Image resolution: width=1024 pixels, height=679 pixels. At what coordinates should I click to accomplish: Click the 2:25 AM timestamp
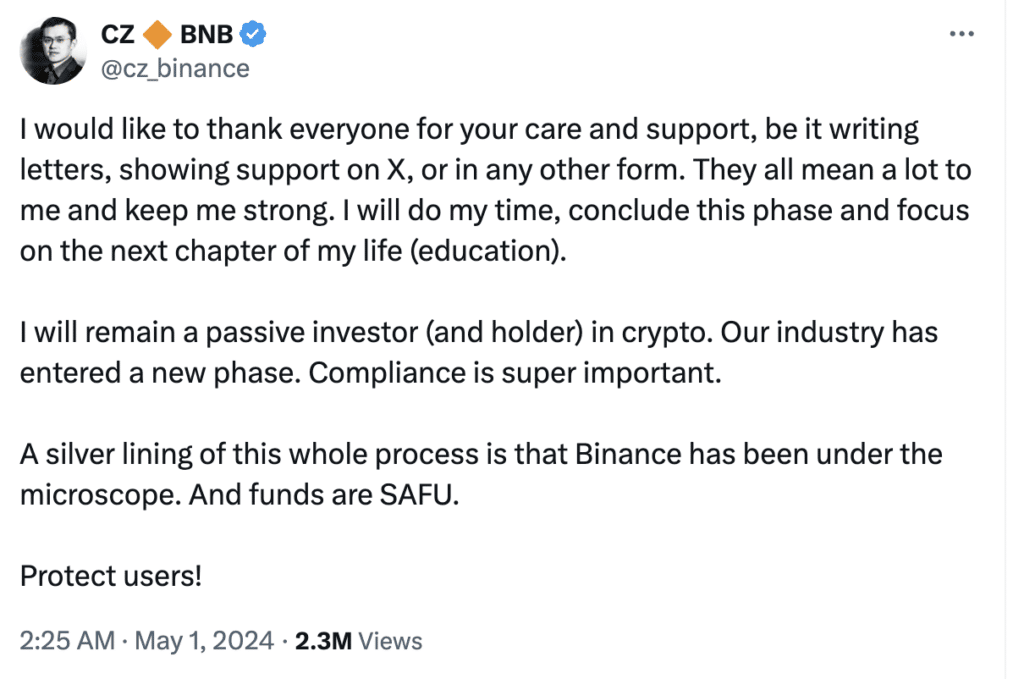pyautogui.click(x=67, y=641)
